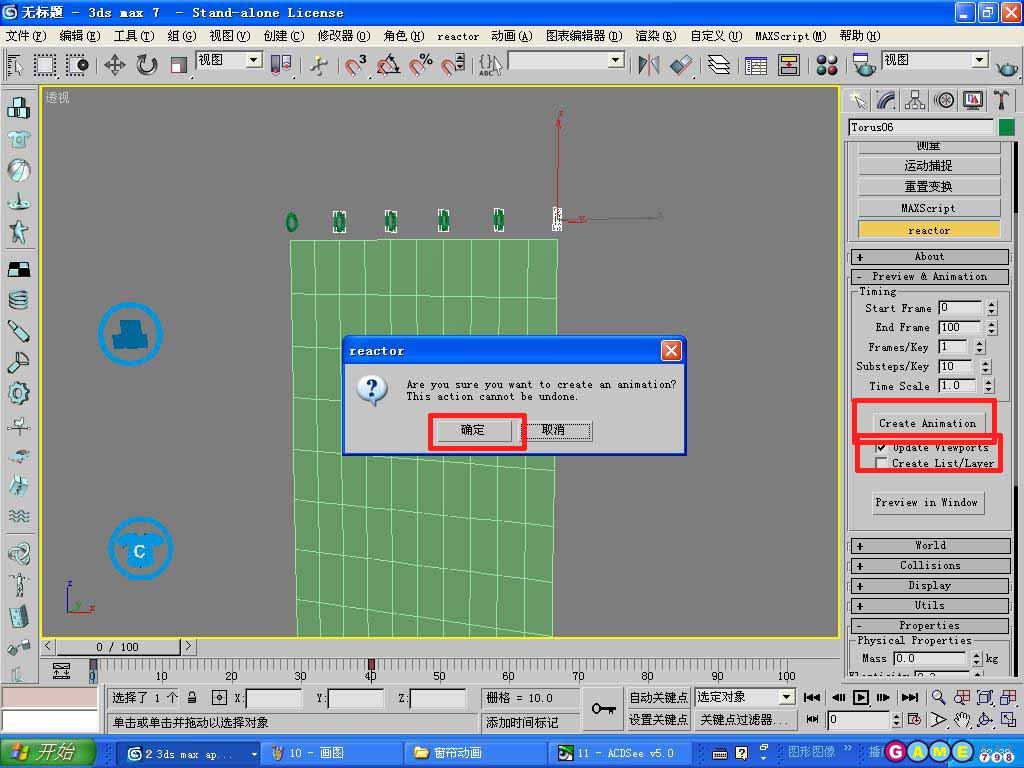1024x768 pixels.
Task: Click the Play Animation button
Action: tap(861, 697)
